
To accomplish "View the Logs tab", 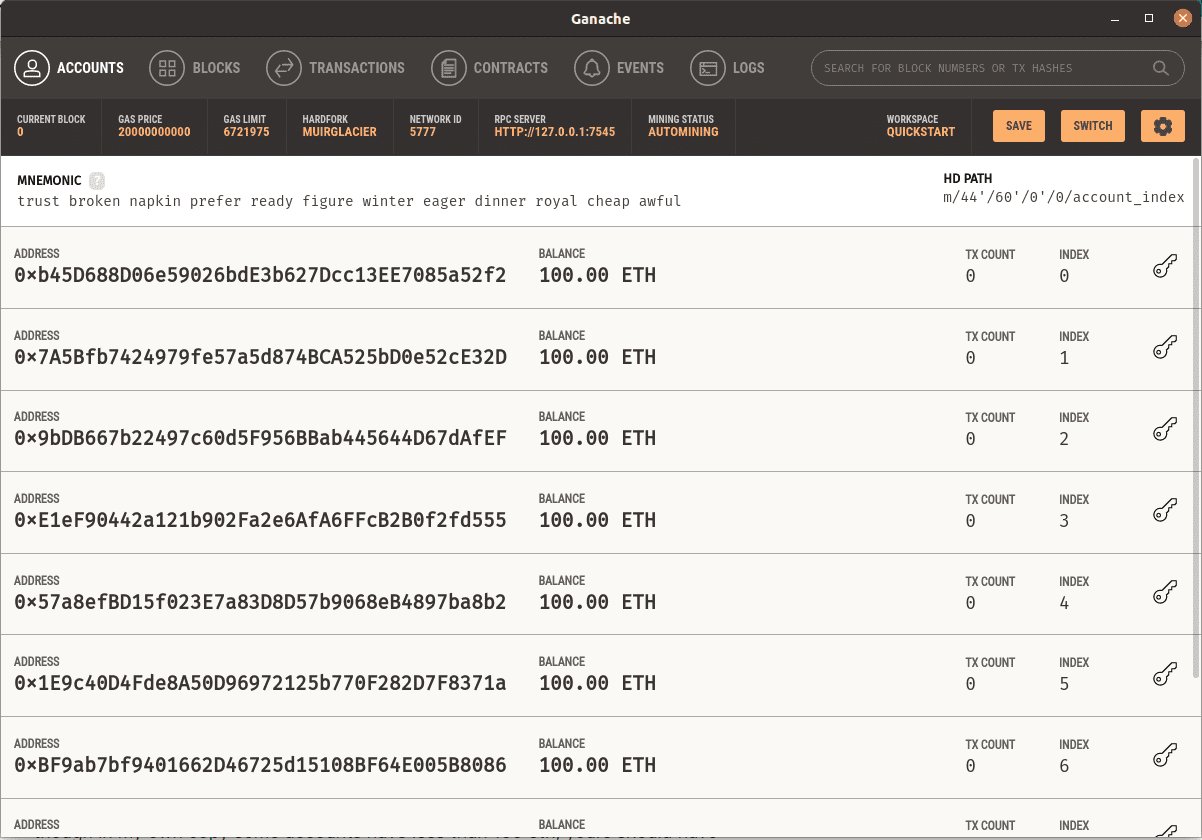I will pyautogui.click(x=728, y=68).
